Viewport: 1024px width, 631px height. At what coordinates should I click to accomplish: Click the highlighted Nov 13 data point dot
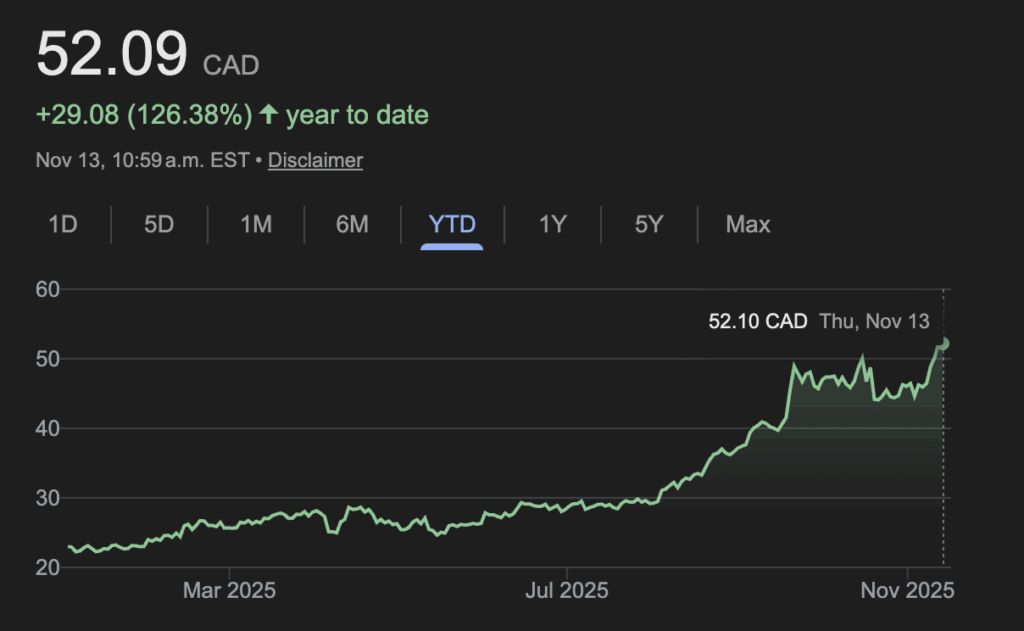click(944, 344)
